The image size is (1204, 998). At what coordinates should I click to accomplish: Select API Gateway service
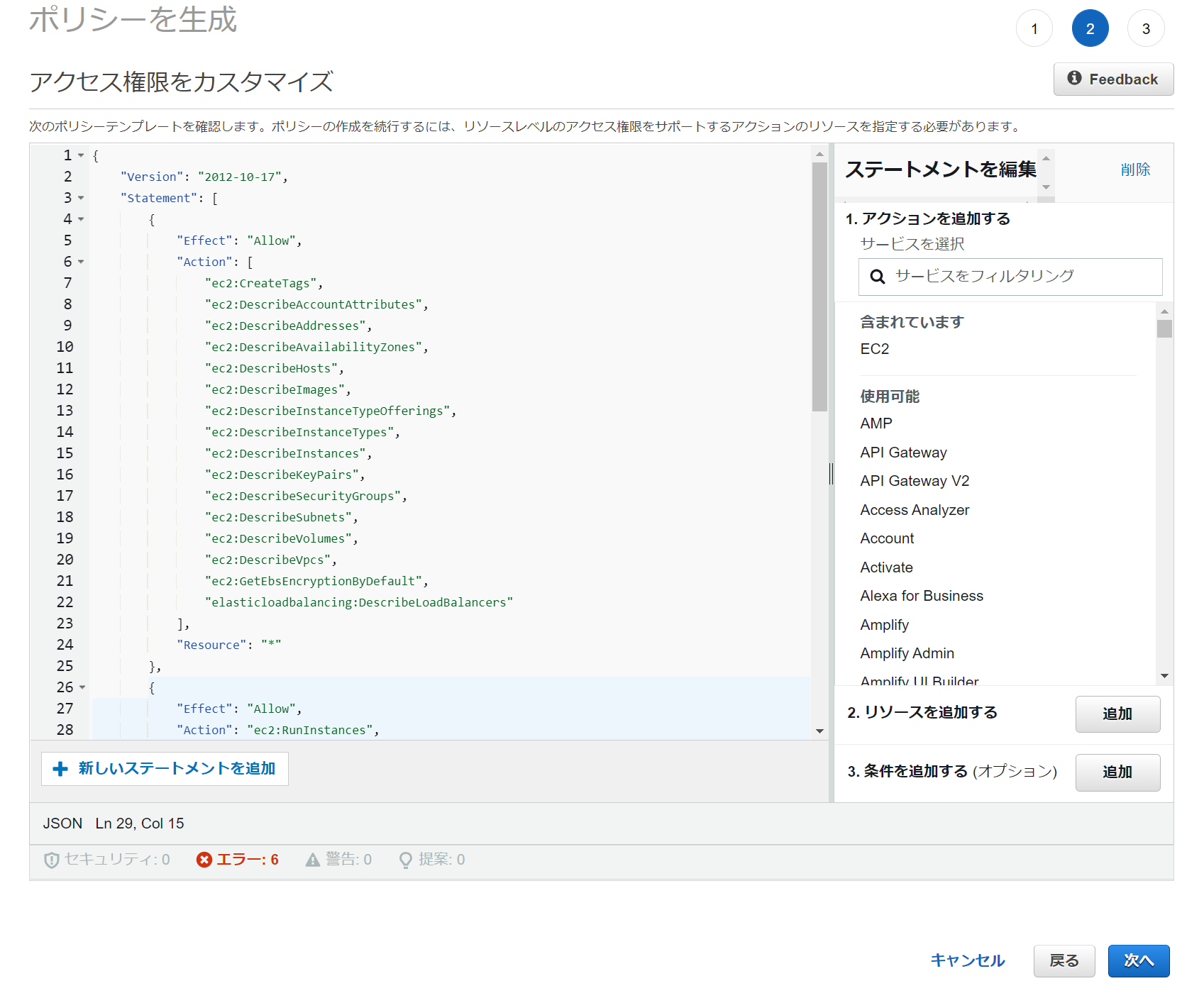pyautogui.click(x=903, y=453)
